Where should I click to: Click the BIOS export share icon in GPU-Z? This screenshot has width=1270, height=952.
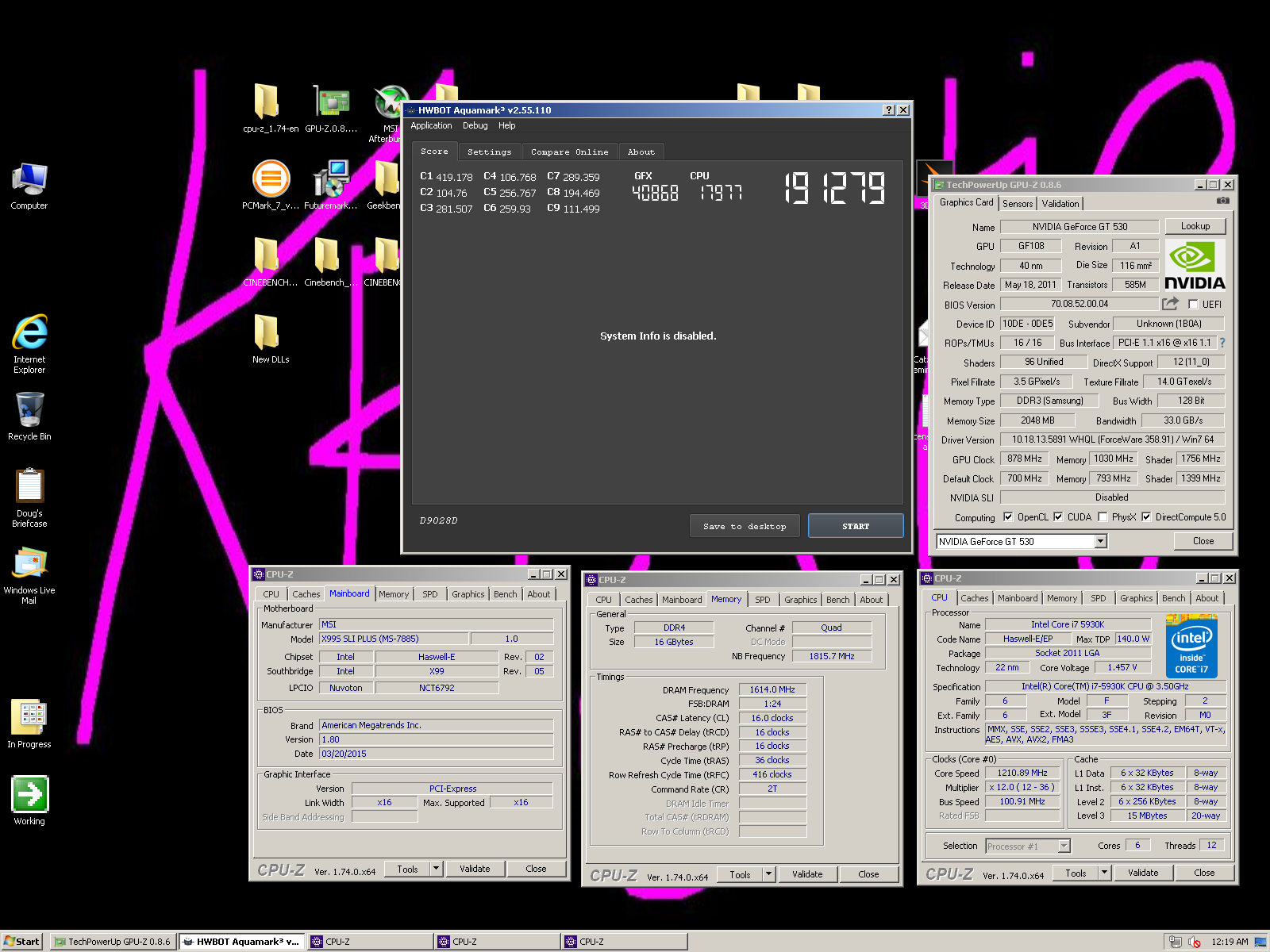1170,304
